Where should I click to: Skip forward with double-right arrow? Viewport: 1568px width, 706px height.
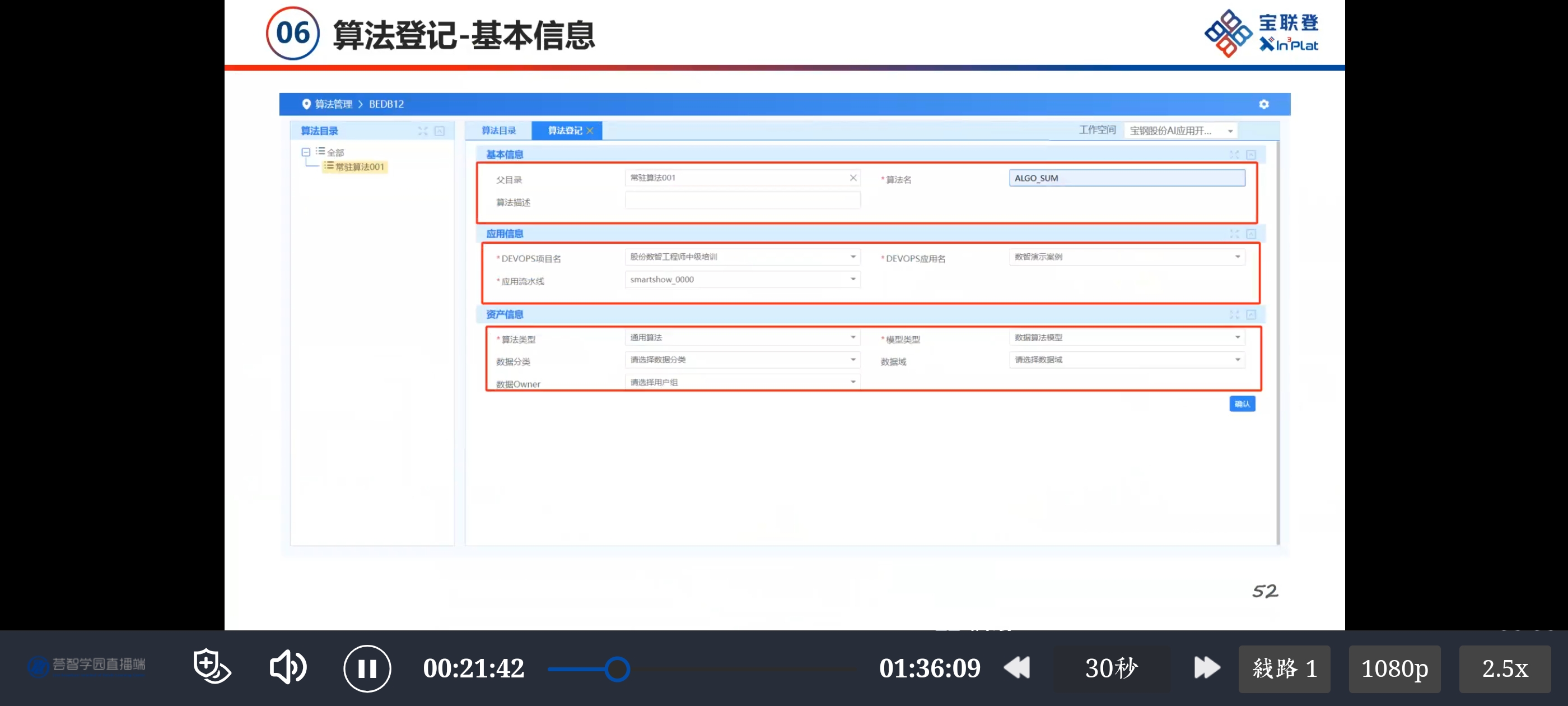tap(1206, 668)
